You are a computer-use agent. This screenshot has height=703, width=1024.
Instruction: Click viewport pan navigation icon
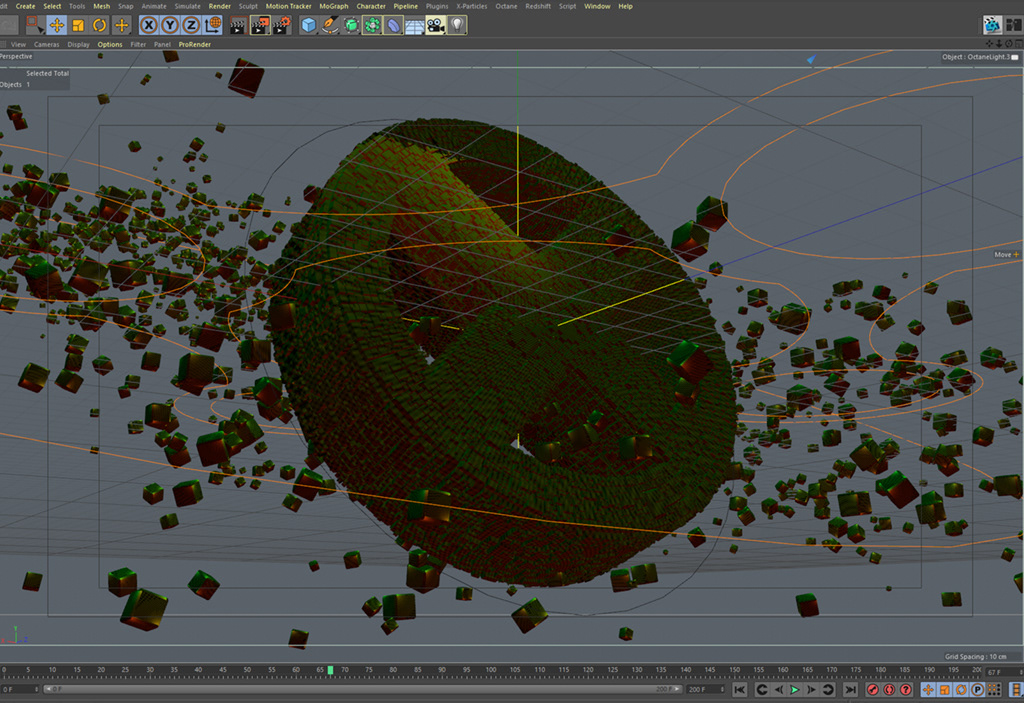(x=989, y=44)
